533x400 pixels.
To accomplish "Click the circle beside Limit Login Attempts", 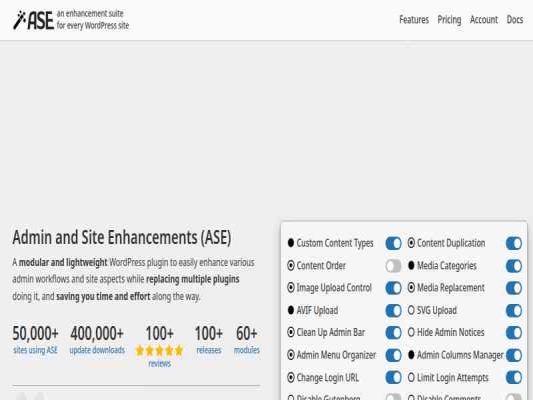I will [411, 377].
